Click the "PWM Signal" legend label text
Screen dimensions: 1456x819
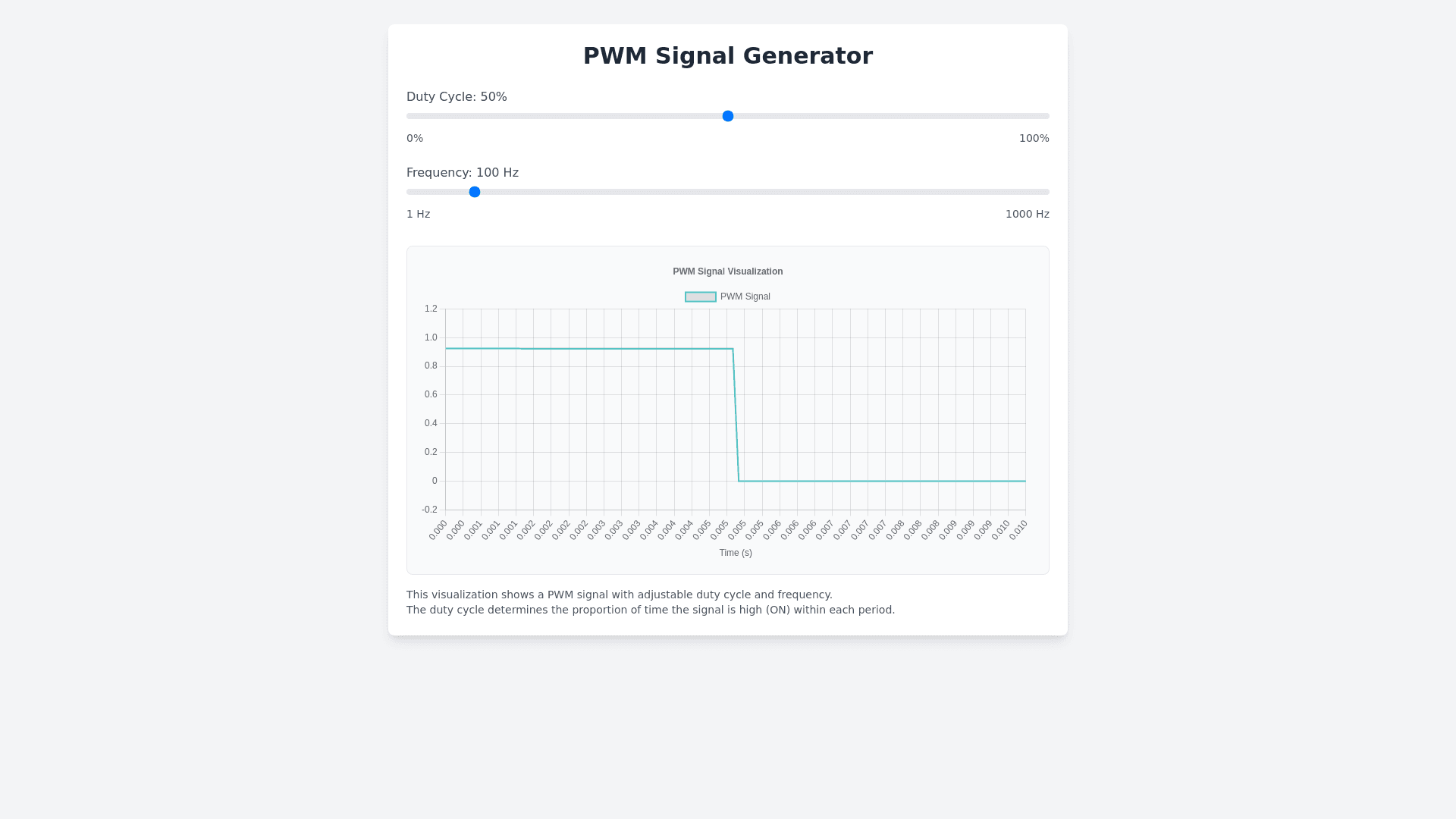745,297
